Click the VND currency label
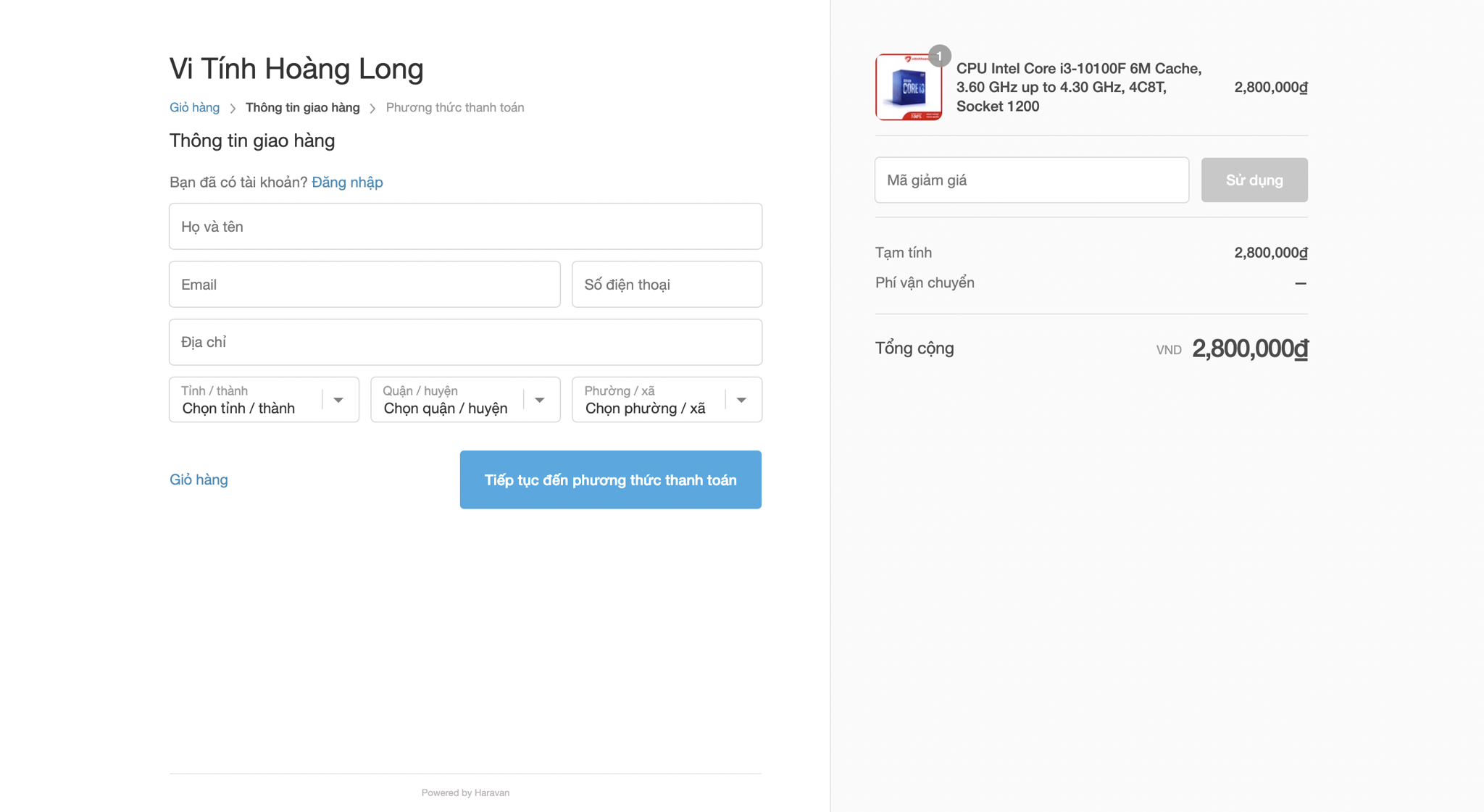Image resolution: width=1484 pixels, height=812 pixels. pyautogui.click(x=1169, y=350)
